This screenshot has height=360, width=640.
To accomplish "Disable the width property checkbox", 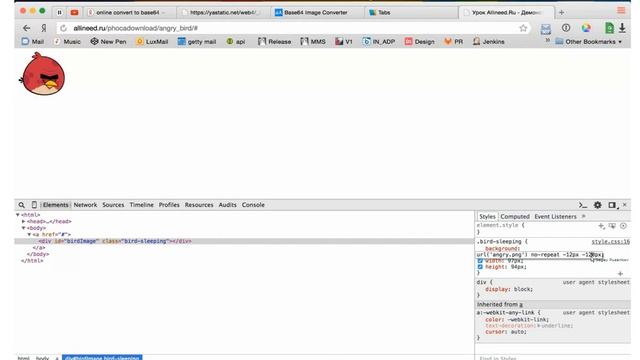I will click(x=480, y=261).
